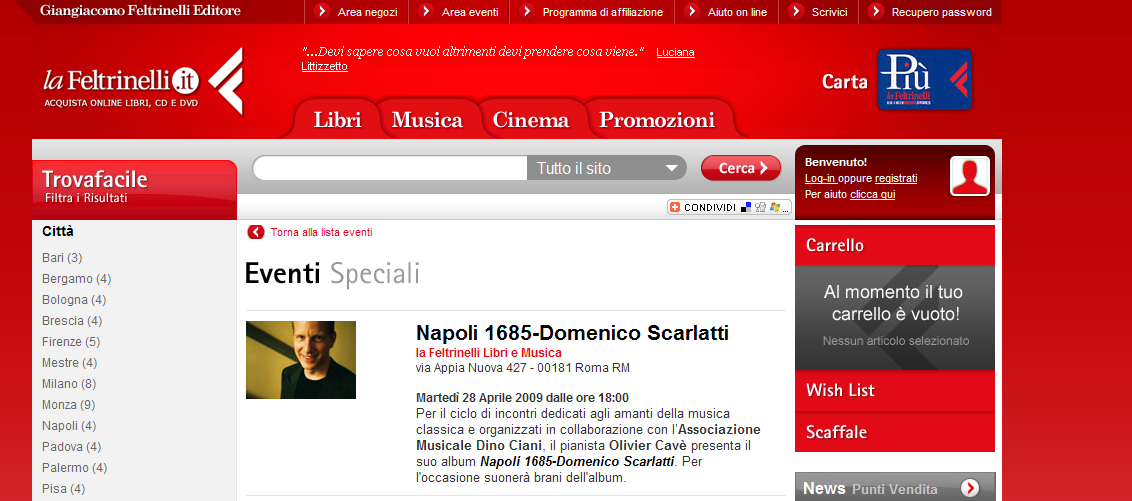Open the Musica tab
The width and height of the screenshot is (1132, 501).
tap(427, 119)
